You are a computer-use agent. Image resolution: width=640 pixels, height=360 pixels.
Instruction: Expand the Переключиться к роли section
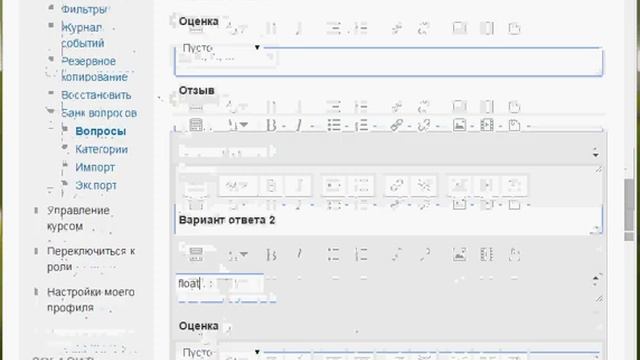point(36,251)
